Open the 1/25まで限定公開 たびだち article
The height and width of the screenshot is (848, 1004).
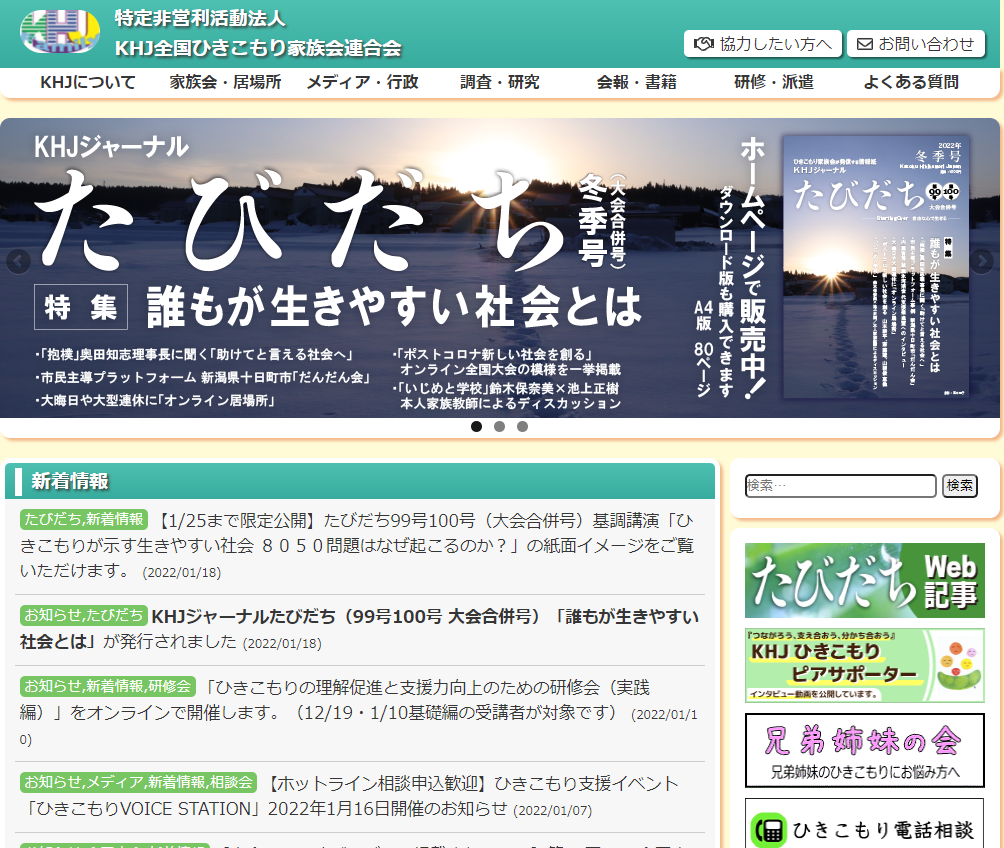click(357, 545)
